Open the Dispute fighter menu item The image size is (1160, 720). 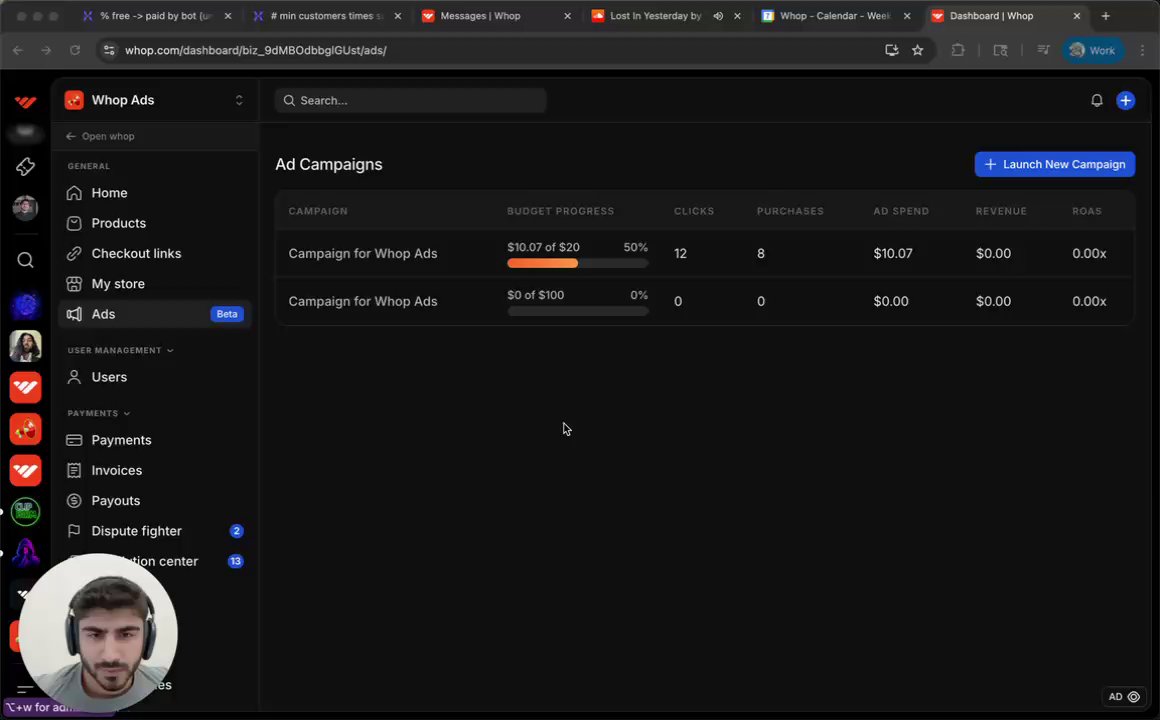pos(155,531)
